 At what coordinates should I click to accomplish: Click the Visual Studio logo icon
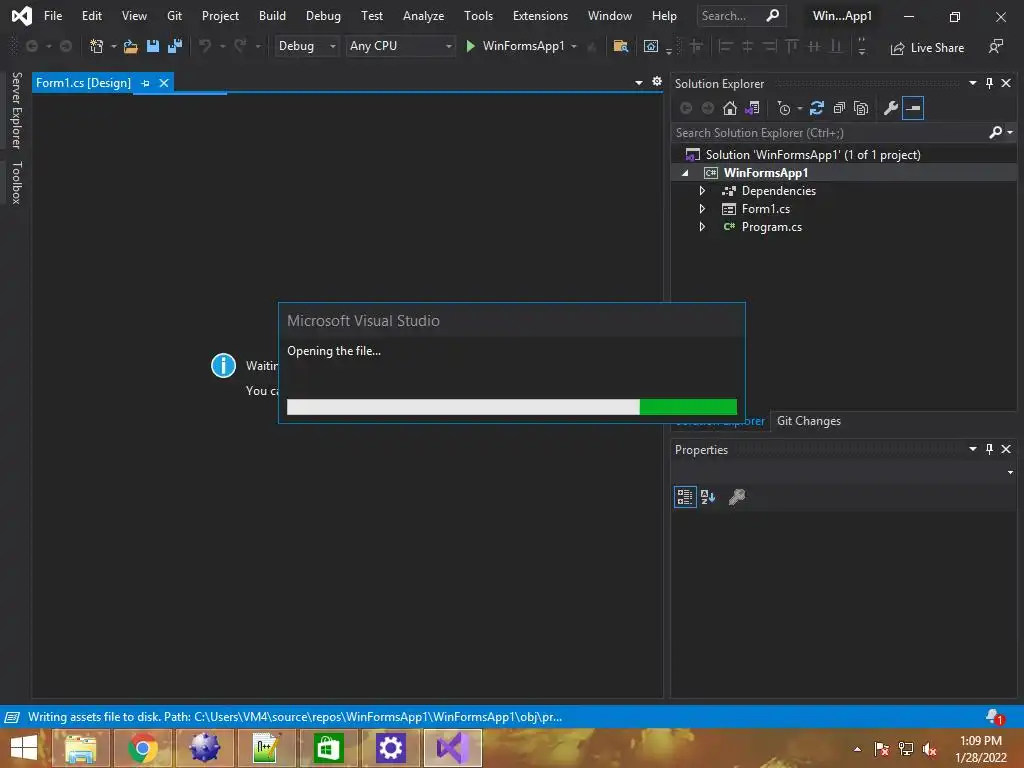[x=22, y=16]
